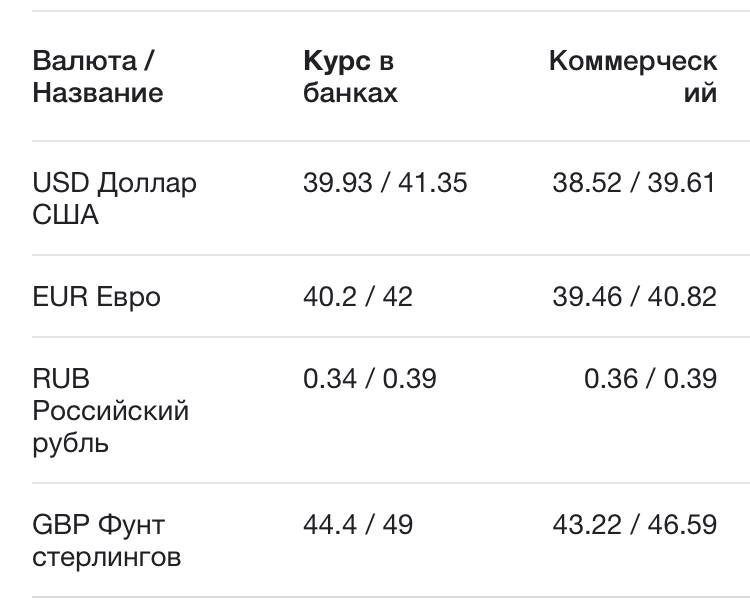Select the "USD Доллар США" currency name
Screen dimensions: 750x605
coord(114,198)
